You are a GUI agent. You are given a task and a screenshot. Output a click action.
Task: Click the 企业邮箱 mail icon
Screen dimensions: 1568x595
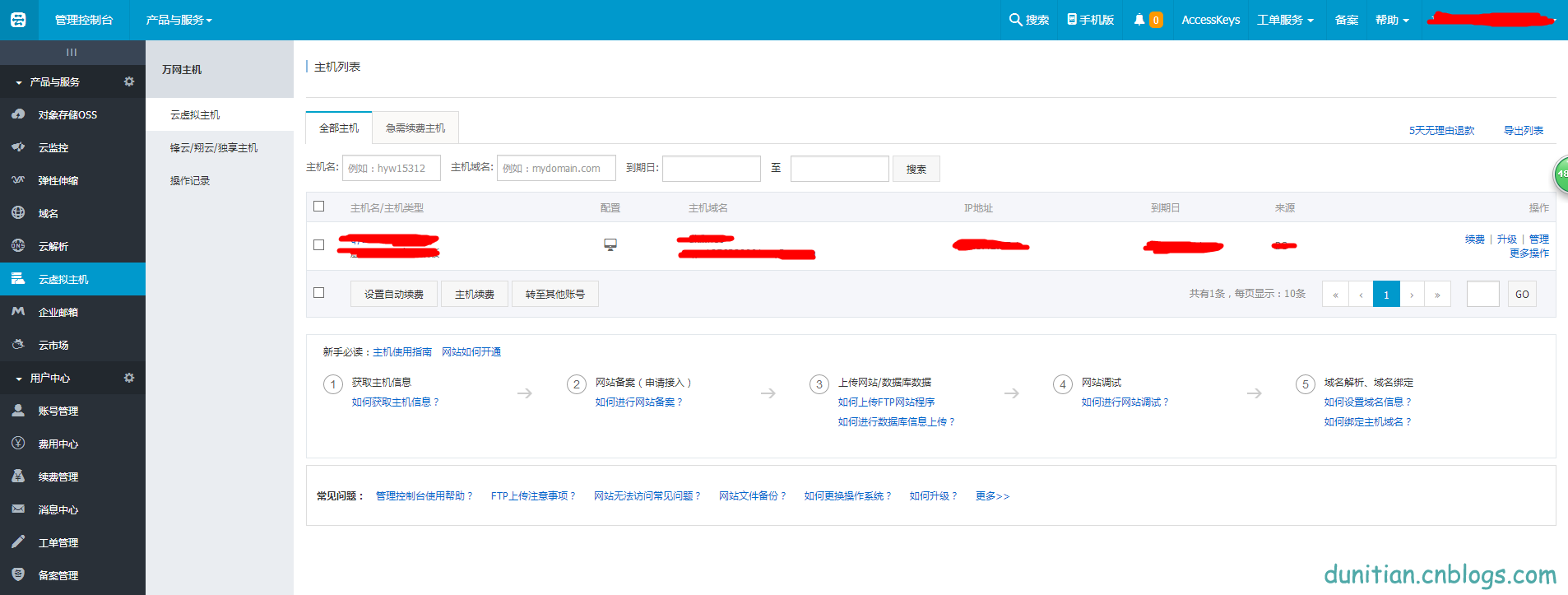(x=18, y=311)
